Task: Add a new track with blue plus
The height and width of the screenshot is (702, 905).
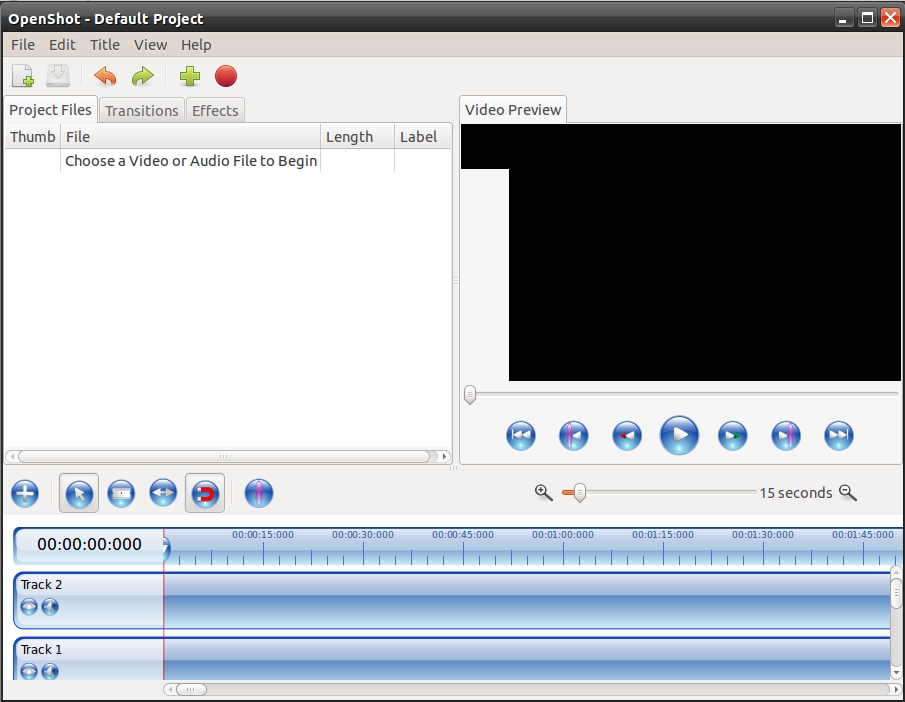Action: point(25,494)
